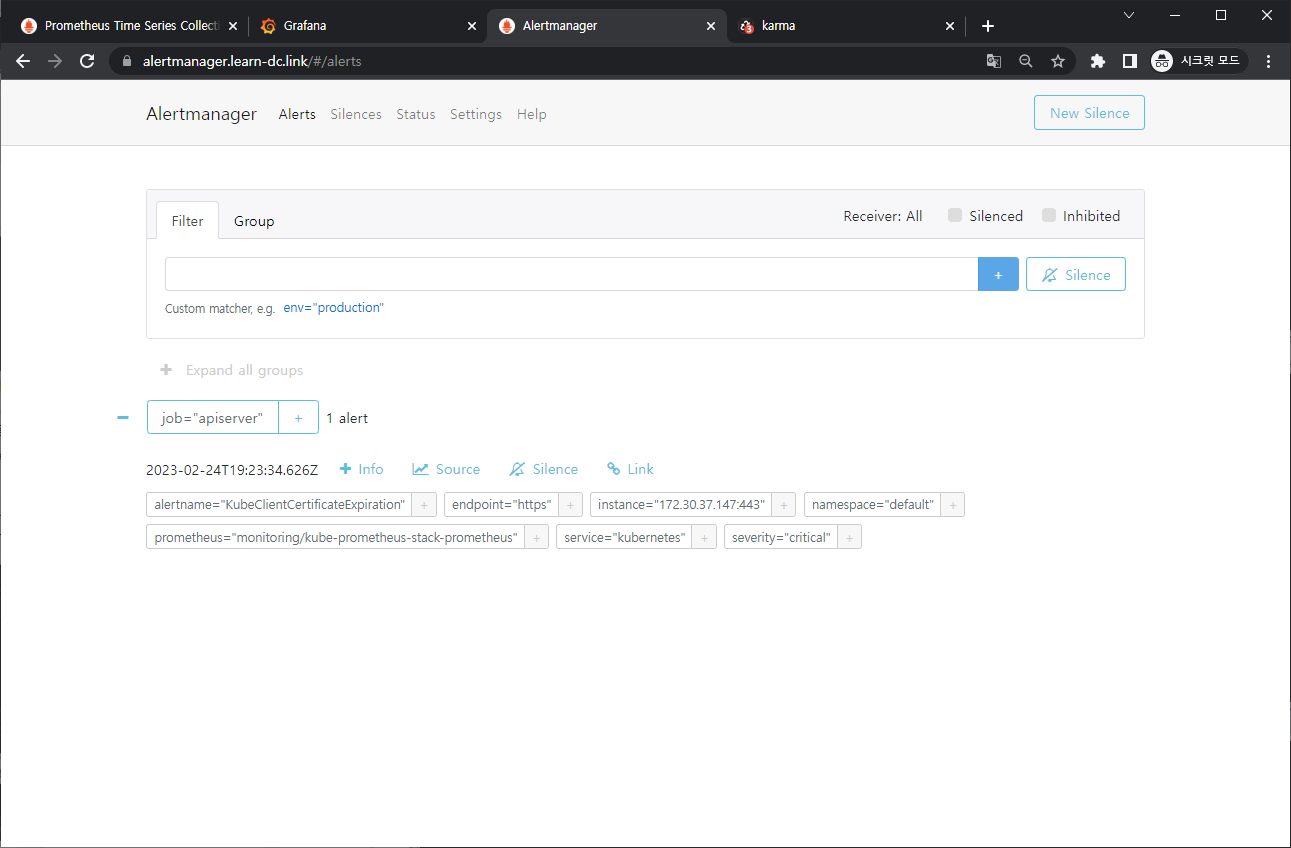Screen dimensions: 1291x848
Task: Click the env="production" example matcher link
Action: (333, 308)
